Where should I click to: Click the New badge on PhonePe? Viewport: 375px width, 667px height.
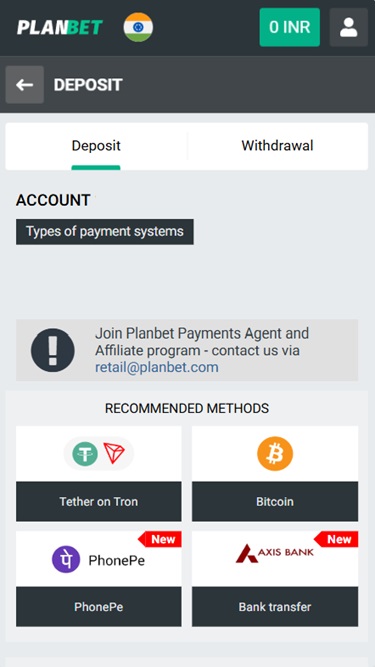pos(160,539)
